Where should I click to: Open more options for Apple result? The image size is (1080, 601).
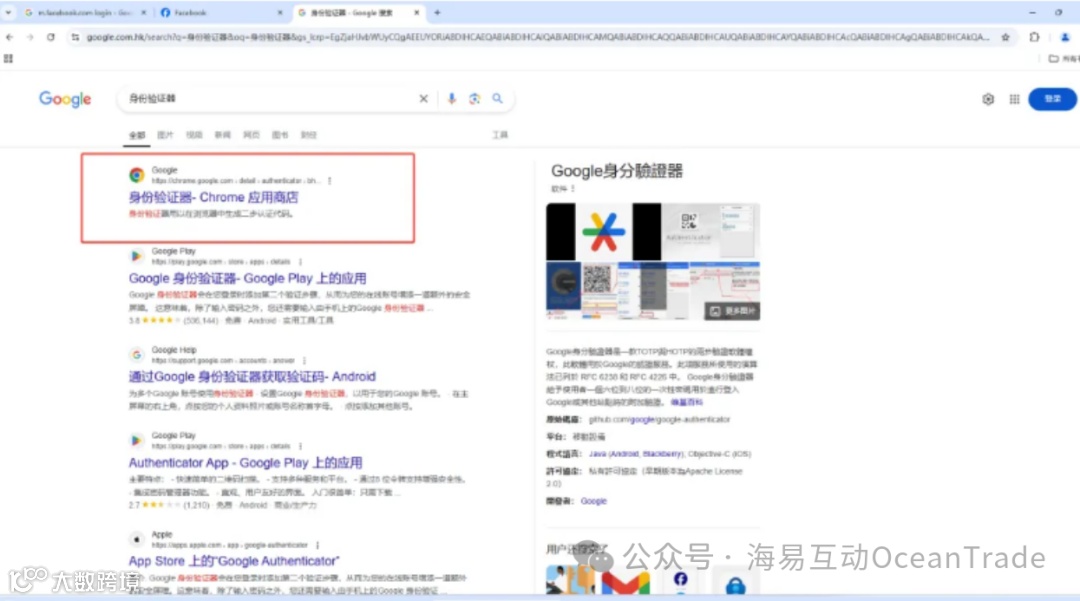(x=318, y=545)
